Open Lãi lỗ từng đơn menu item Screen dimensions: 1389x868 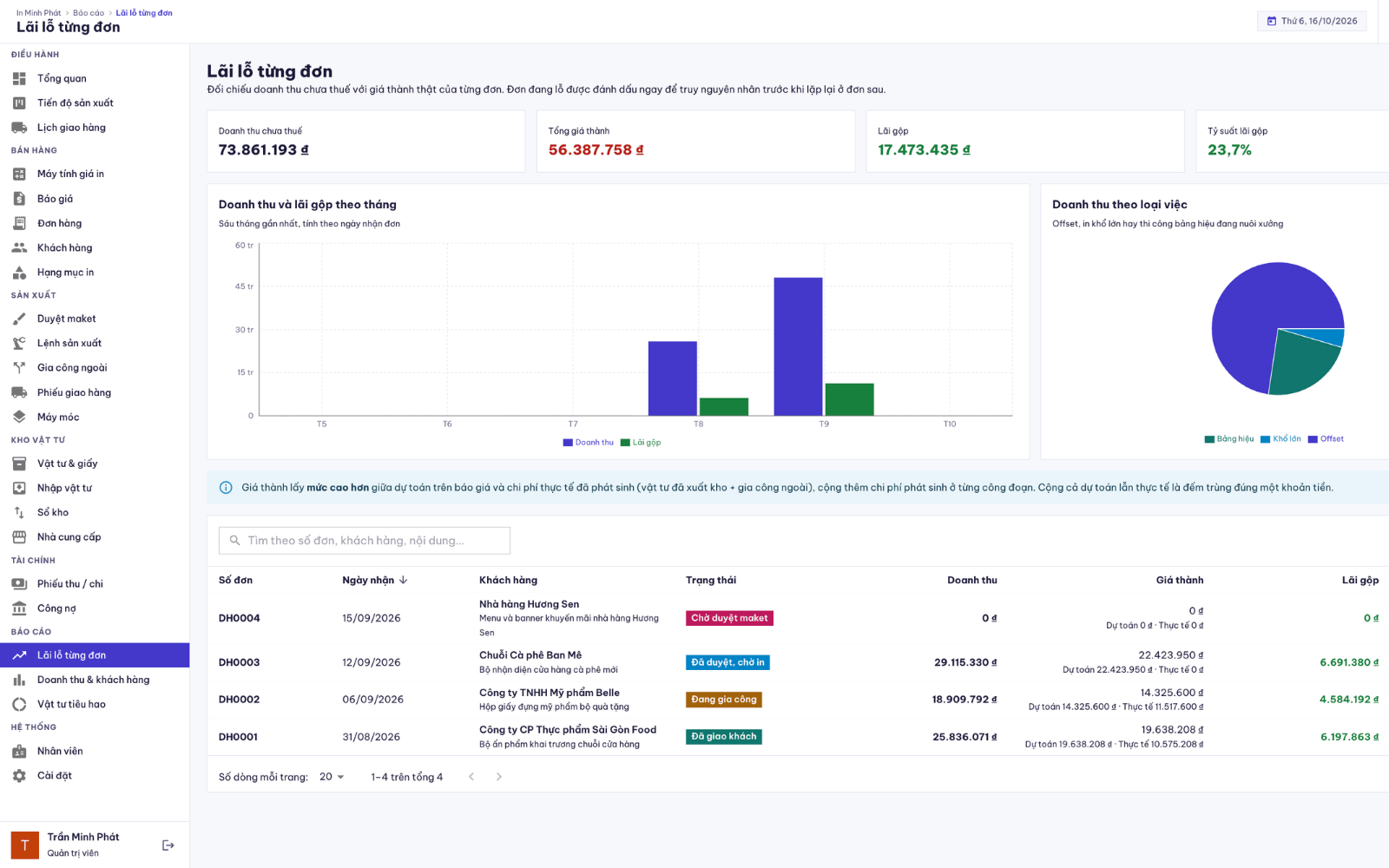point(95,655)
